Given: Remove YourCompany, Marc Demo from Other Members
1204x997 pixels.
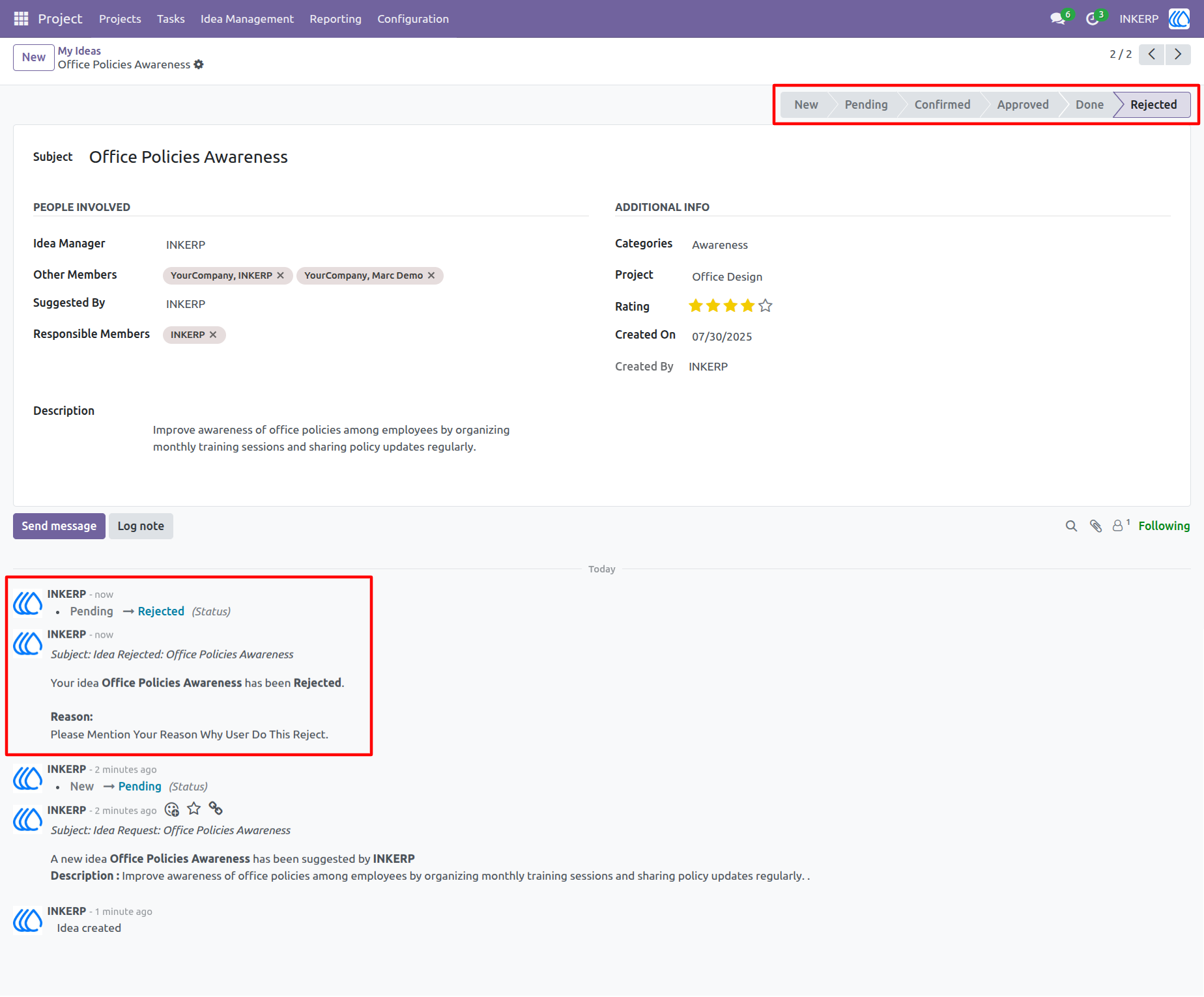Looking at the screenshot, I should pyautogui.click(x=431, y=275).
